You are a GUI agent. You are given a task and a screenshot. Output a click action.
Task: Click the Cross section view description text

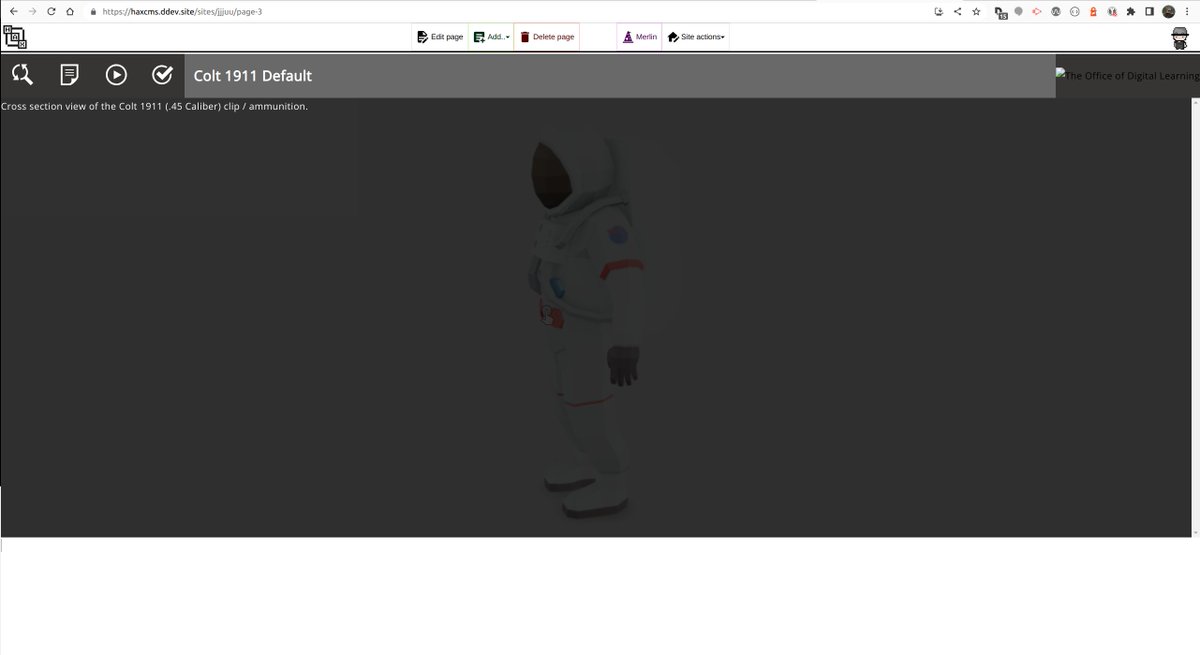[x=154, y=106]
